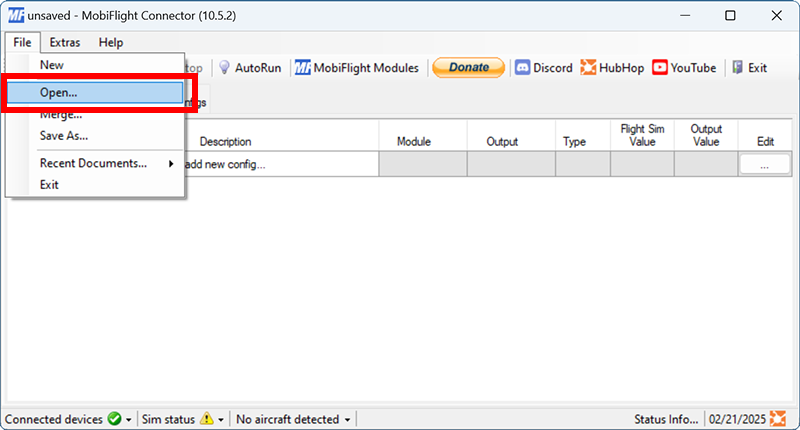Click the Output Value column header
Image resolution: width=800 pixels, height=430 pixels.
click(706, 135)
